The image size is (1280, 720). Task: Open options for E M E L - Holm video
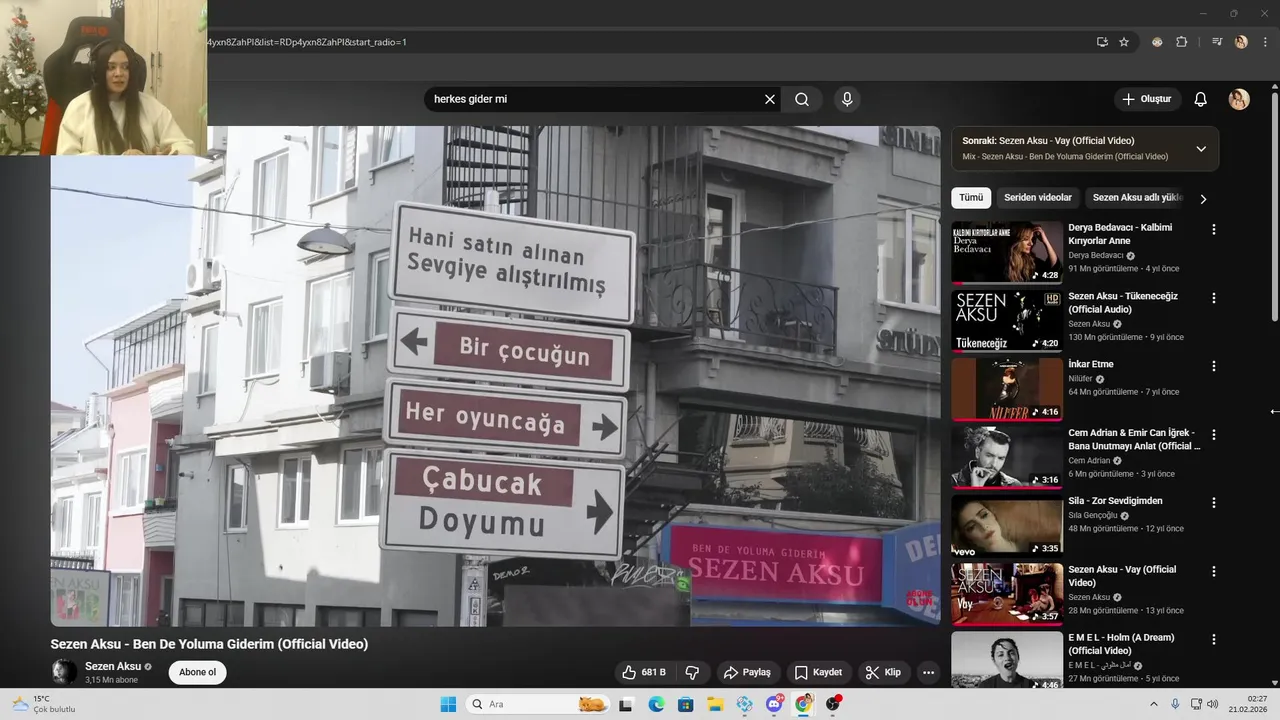point(1214,640)
